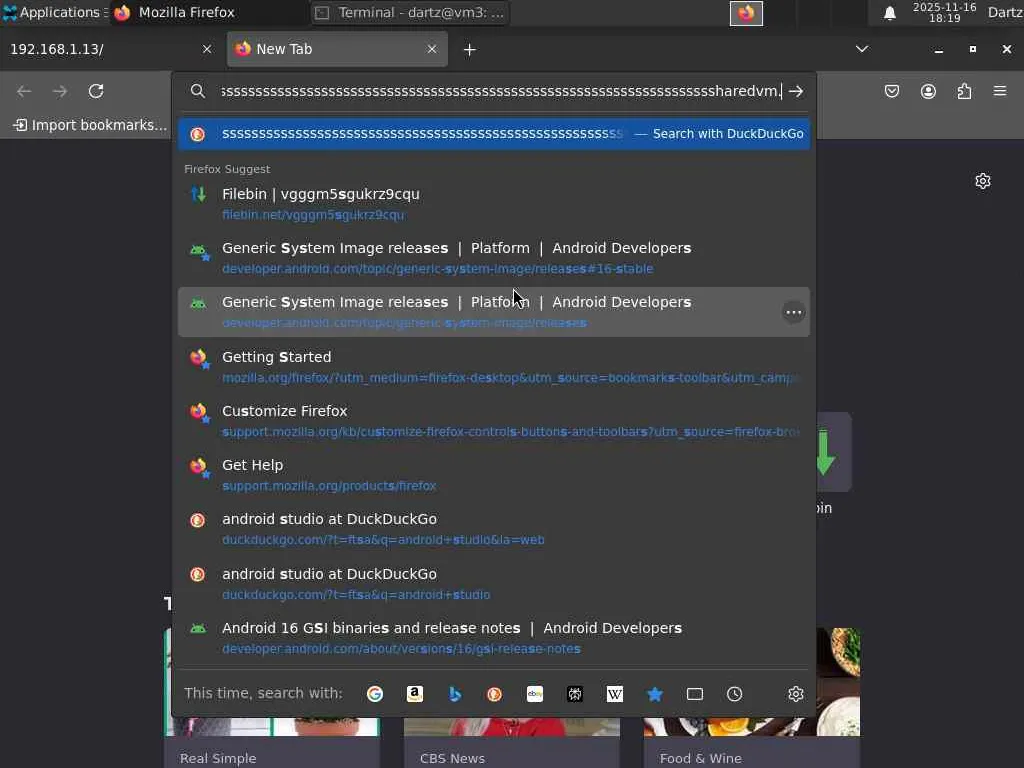Go back to the previous page
The image size is (1024, 768).
[x=24, y=91]
